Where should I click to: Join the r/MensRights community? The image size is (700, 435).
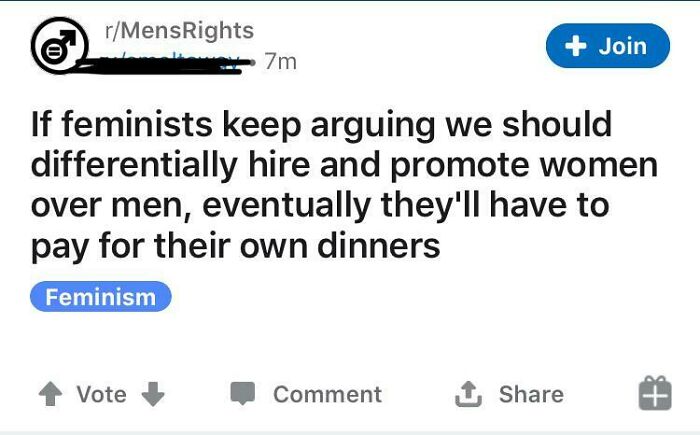607,46
